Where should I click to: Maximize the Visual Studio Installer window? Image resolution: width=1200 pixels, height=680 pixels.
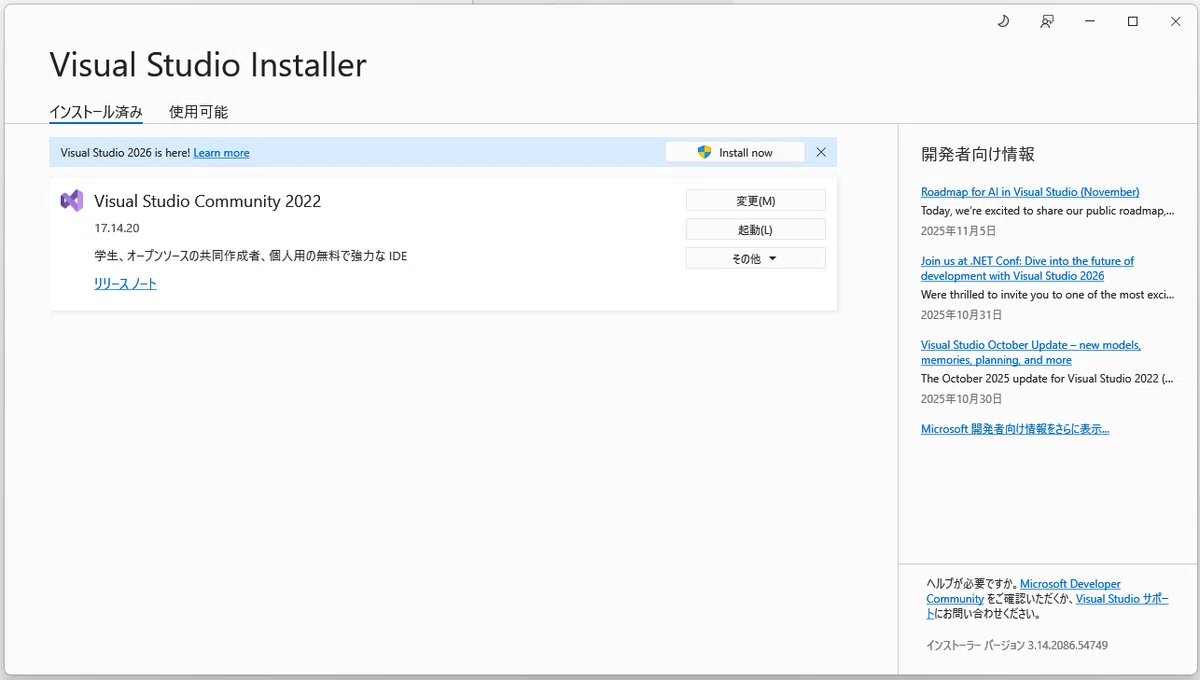[1132, 21]
